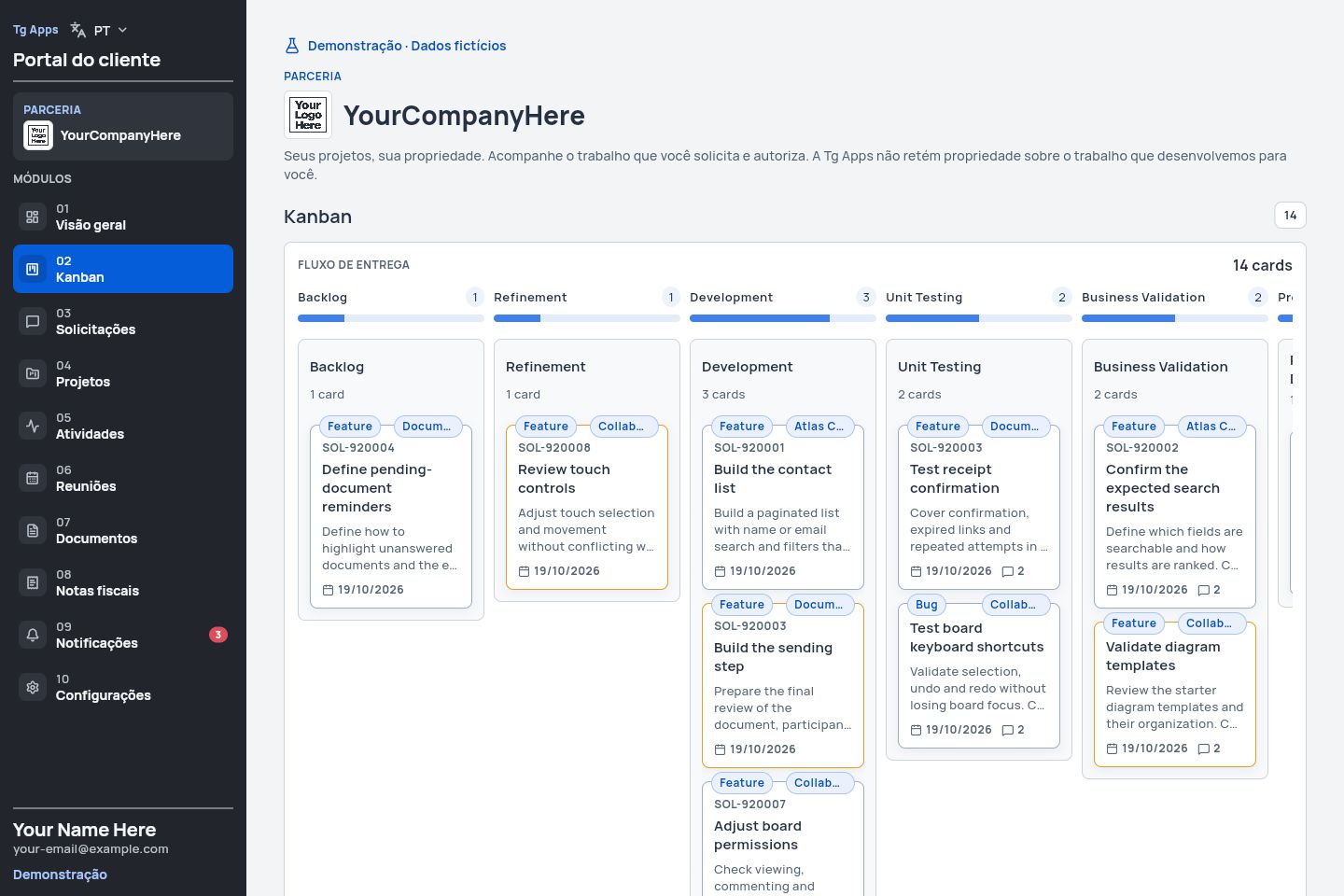This screenshot has width=1344, height=896.
Task: Click the Refinement stage count badge
Action: [670, 298]
